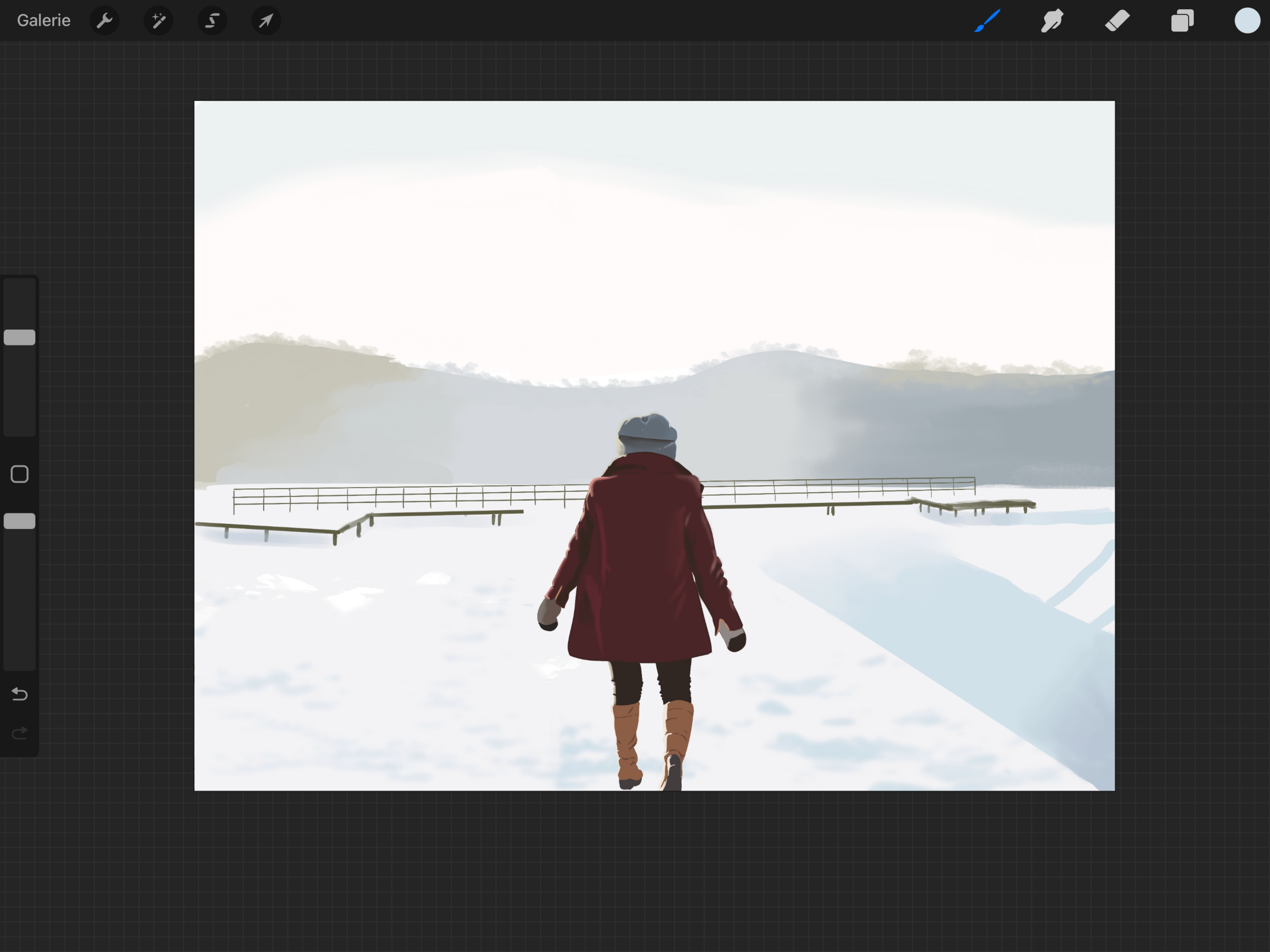Select the Eraser tool
Image resolution: width=1270 pixels, height=952 pixels.
pos(1117,21)
